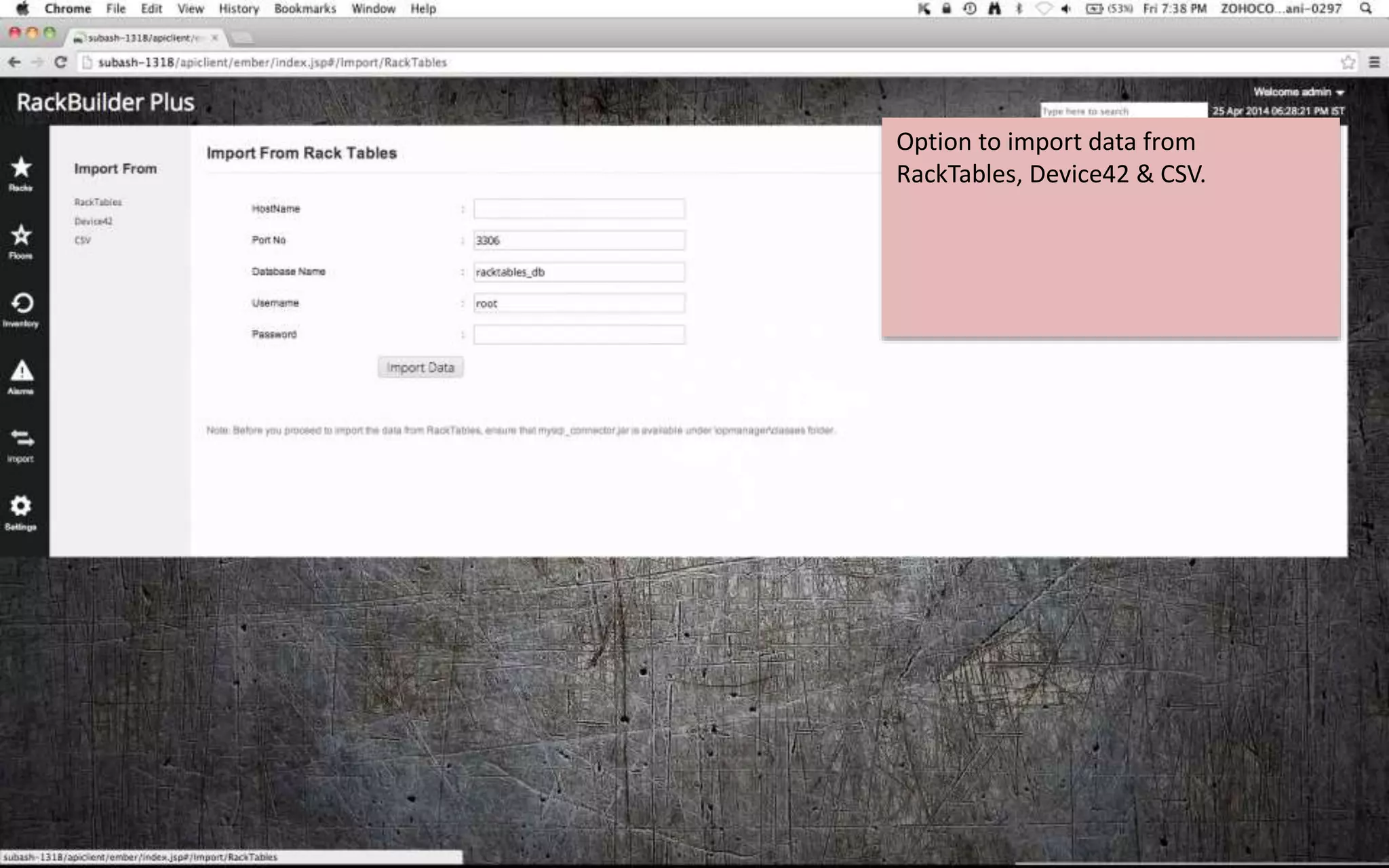Open the Chrome hamburger menu
The height and width of the screenshot is (868, 1389).
coord(1374,62)
